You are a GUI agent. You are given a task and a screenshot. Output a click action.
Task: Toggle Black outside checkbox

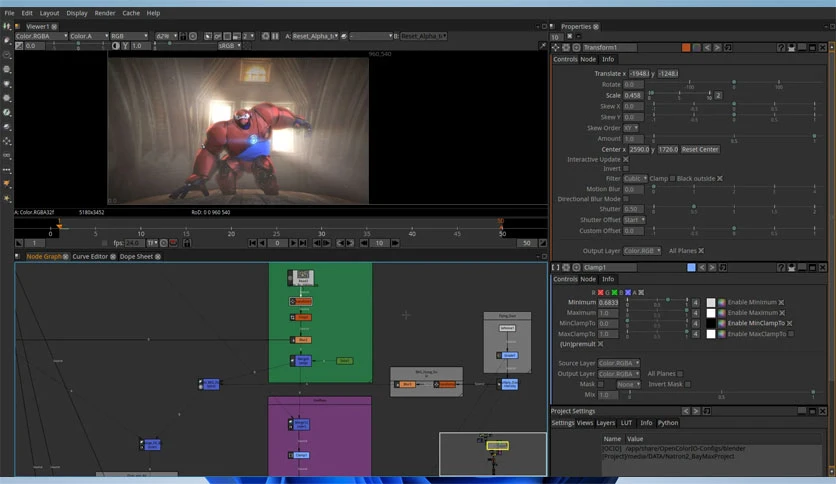coord(720,179)
